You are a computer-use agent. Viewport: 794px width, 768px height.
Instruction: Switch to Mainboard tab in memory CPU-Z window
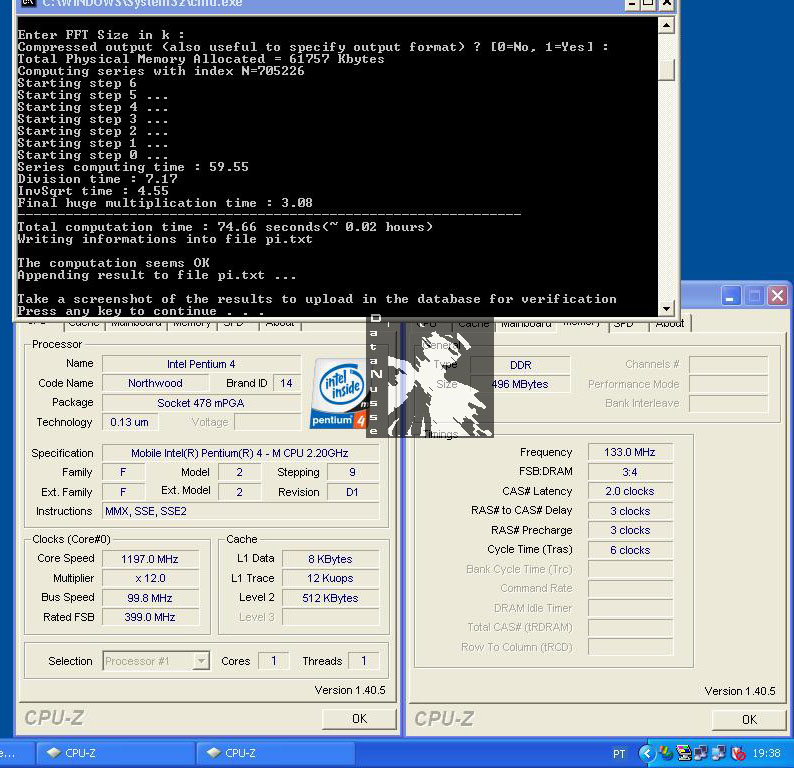click(x=527, y=324)
